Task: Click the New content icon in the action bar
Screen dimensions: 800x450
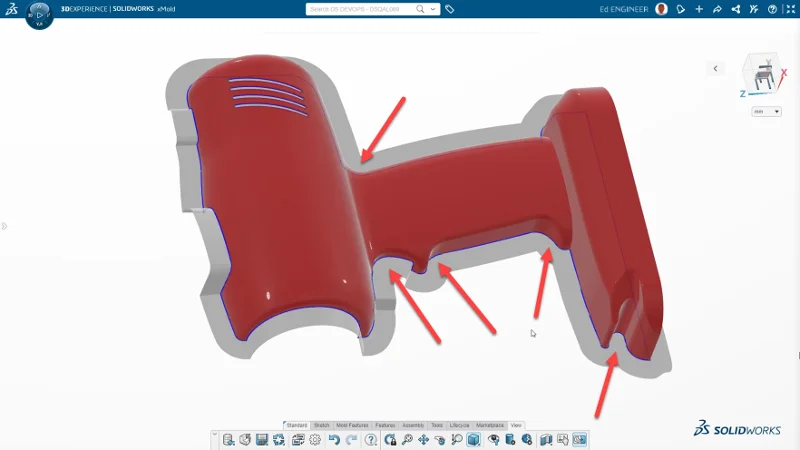Action: 245,440
